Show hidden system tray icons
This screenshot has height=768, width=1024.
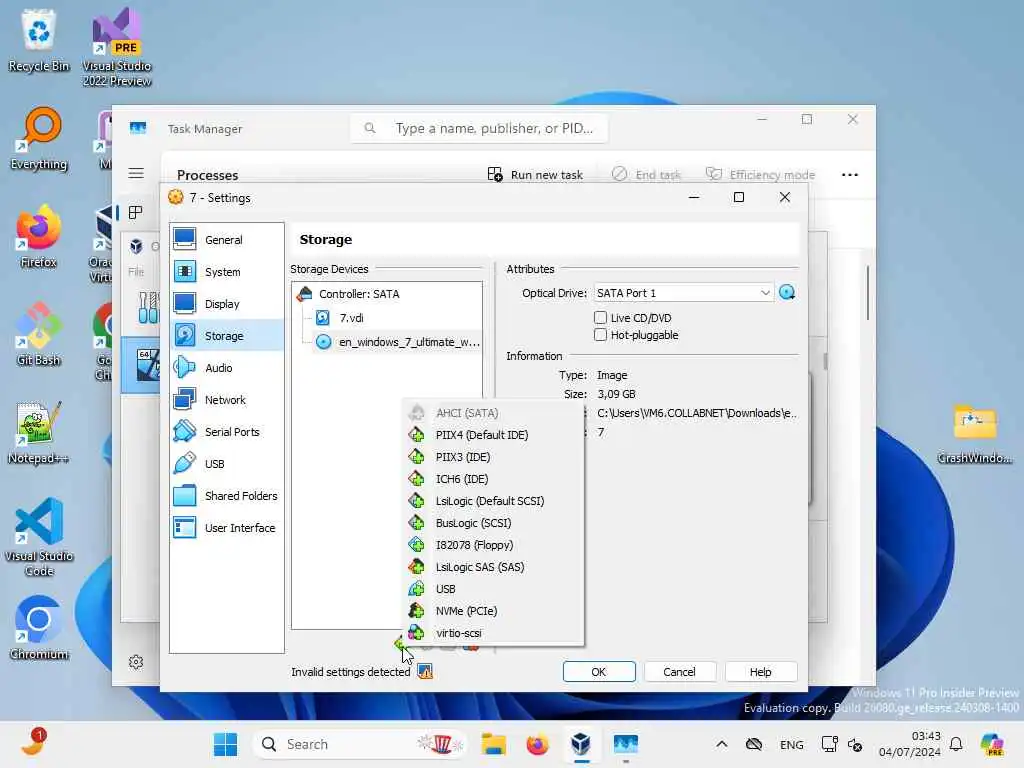coord(722,744)
